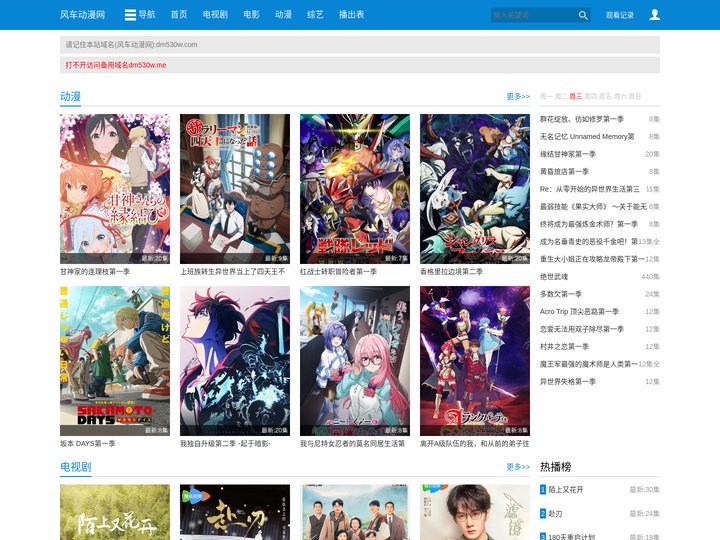The image size is (720, 540).
Task: Open 绝世武魂 in schedule list
Action: 554,277
